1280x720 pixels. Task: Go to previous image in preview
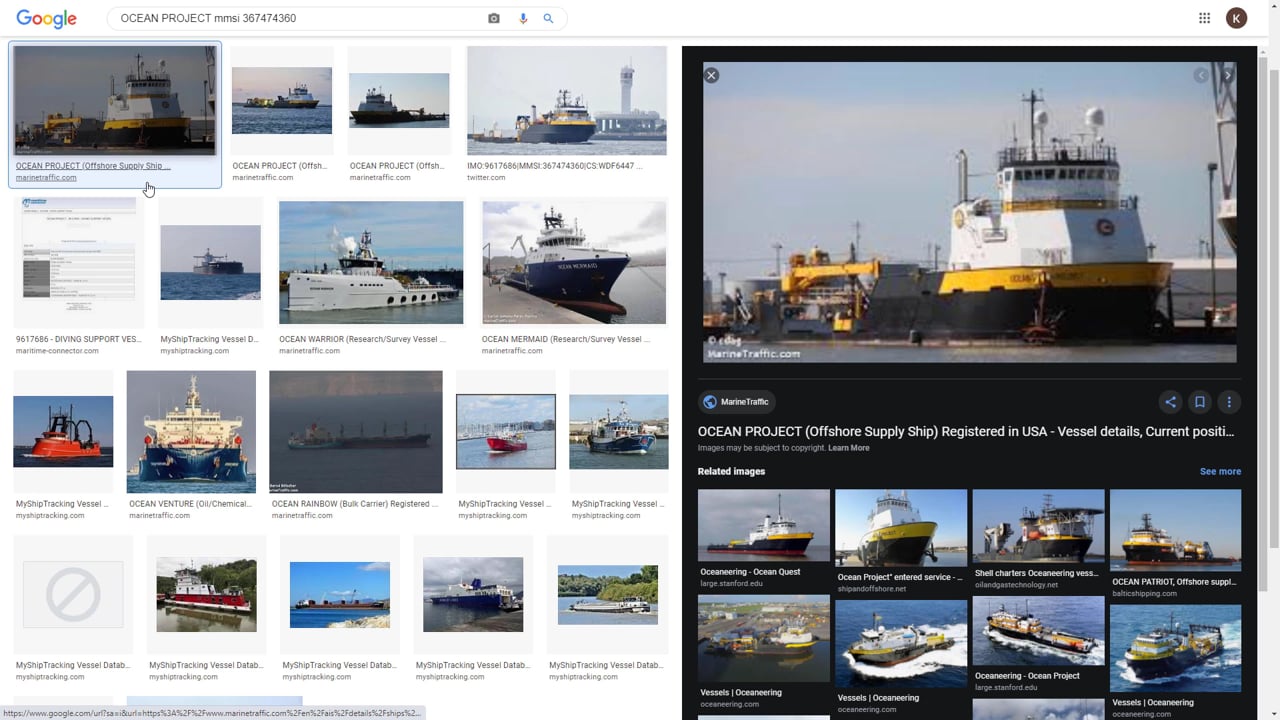[1202, 75]
